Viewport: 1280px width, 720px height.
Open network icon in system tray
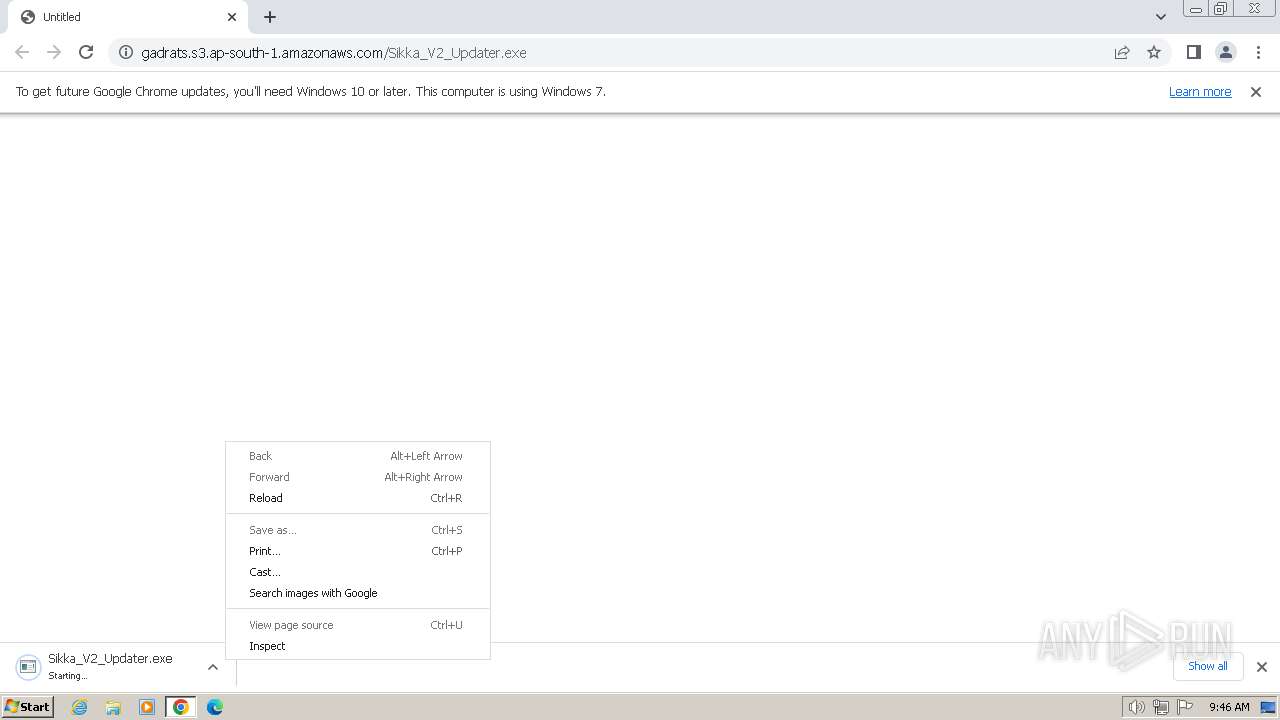point(1161,707)
